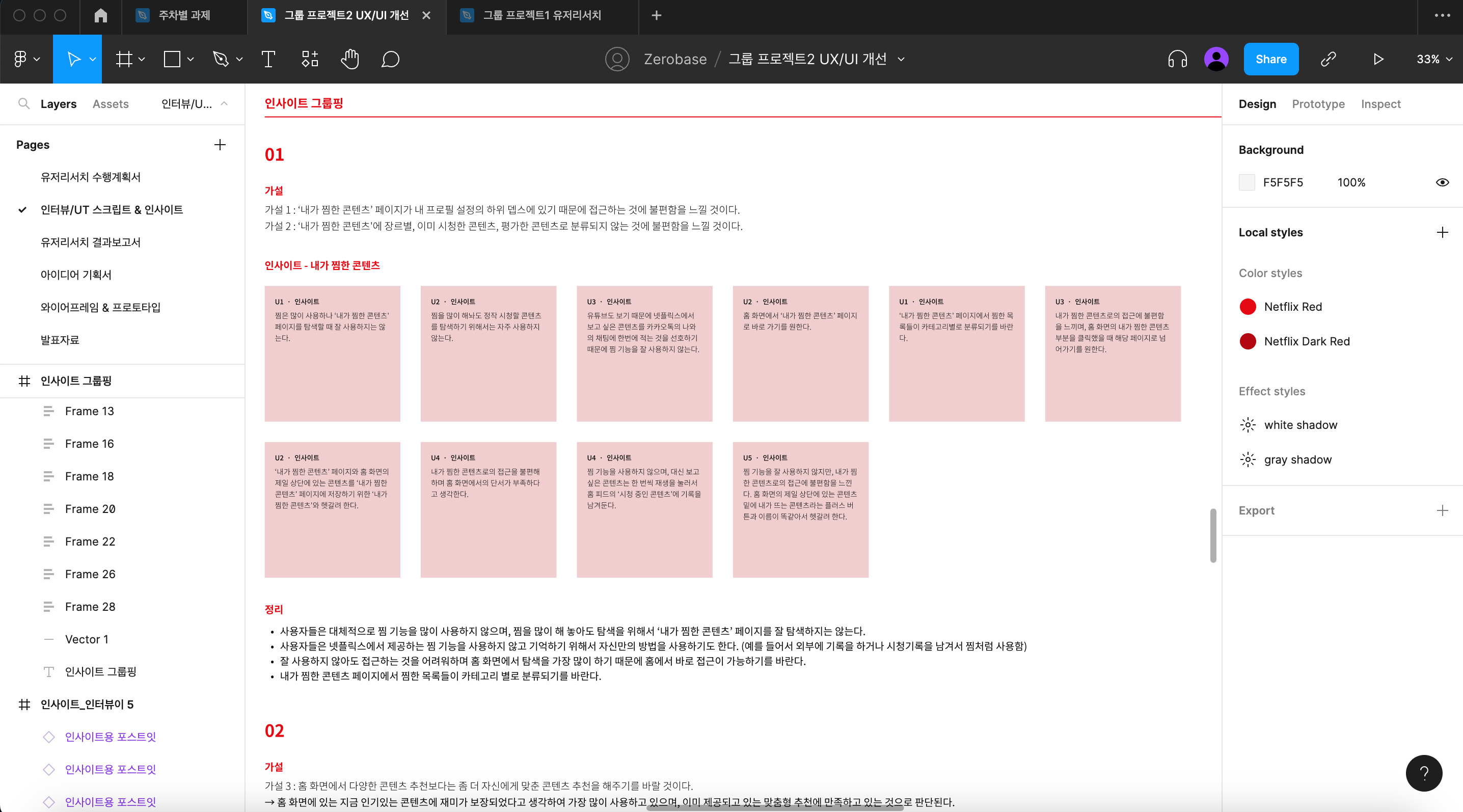Select the Text tool
The width and height of the screenshot is (1463, 812).
(268, 59)
